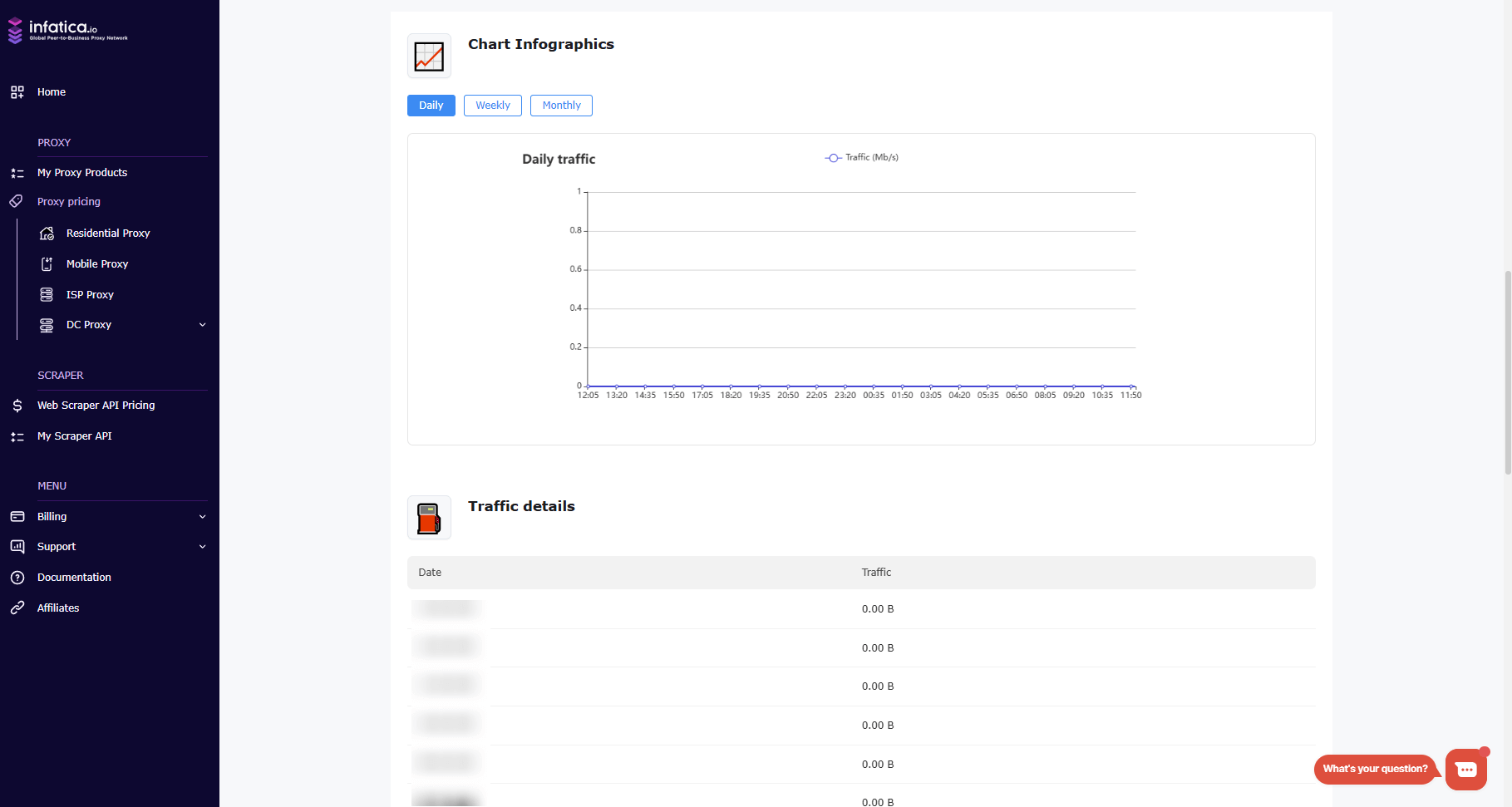Click the Traffic details heading
1512x807 pixels.
coord(521,506)
